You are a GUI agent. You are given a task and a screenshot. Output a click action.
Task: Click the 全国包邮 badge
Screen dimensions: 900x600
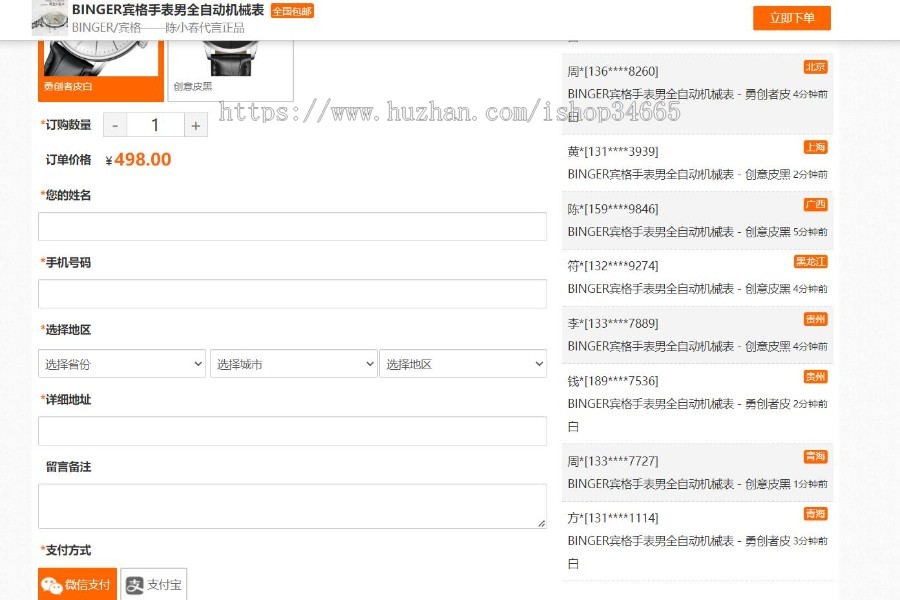[292, 11]
